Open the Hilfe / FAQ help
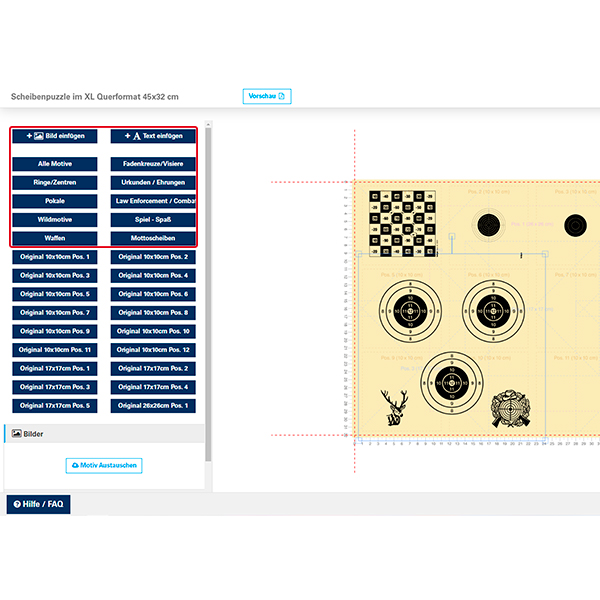The height and width of the screenshot is (600, 600). pos(38,504)
